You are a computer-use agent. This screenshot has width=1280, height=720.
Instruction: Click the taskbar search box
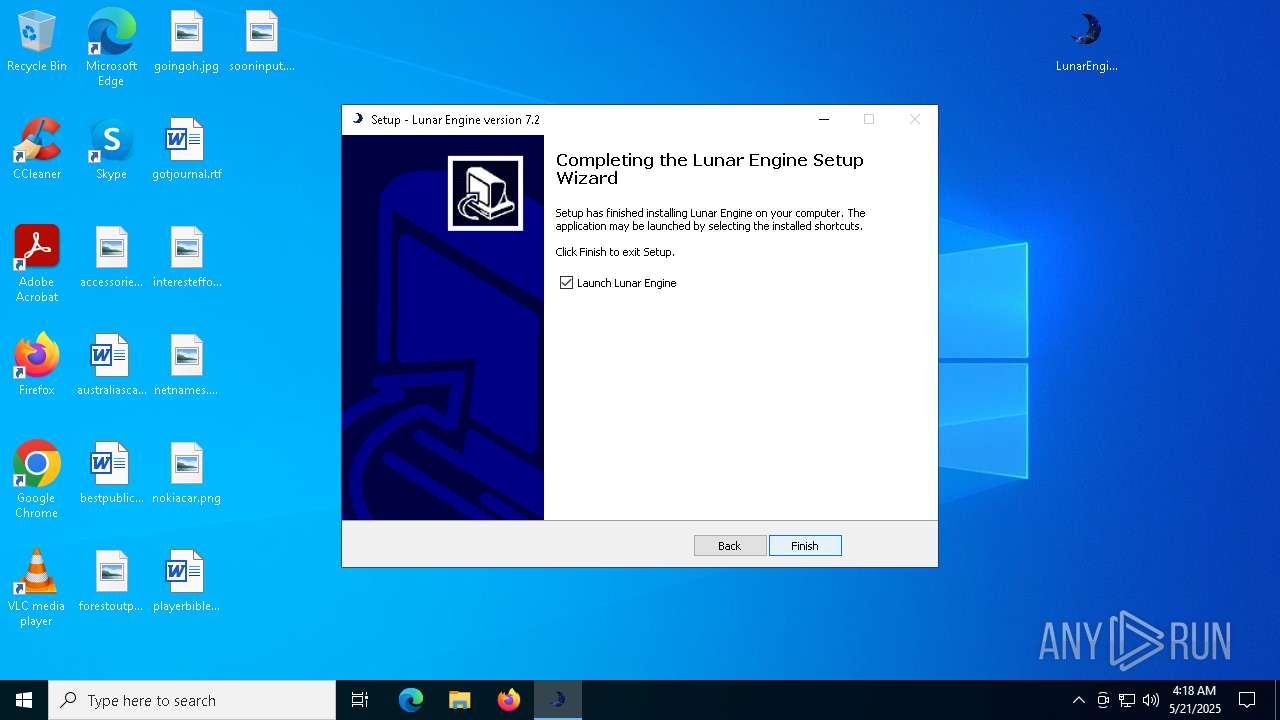[192, 700]
